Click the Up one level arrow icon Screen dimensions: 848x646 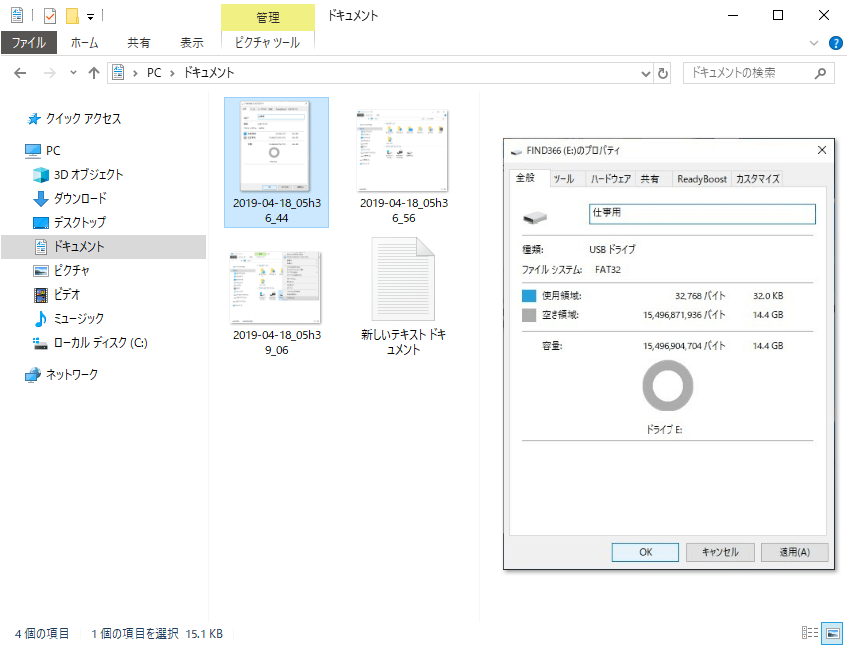[x=94, y=73]
